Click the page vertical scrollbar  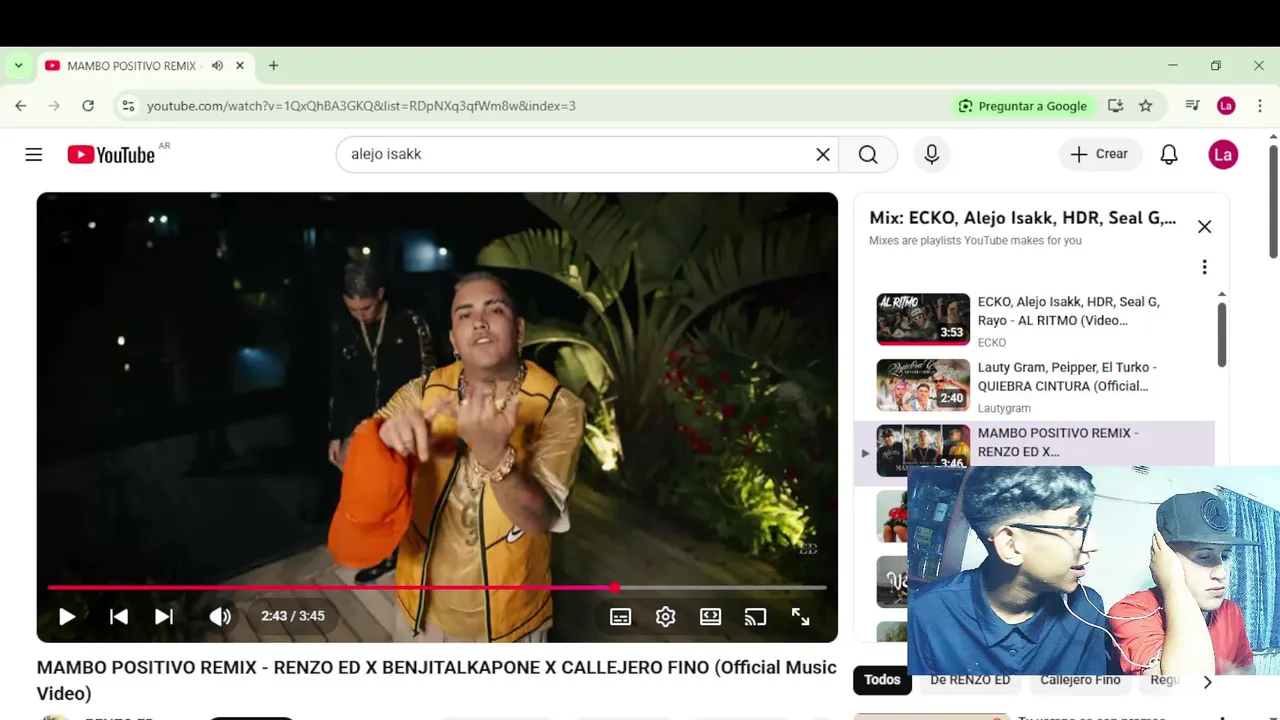point(1273,201)
